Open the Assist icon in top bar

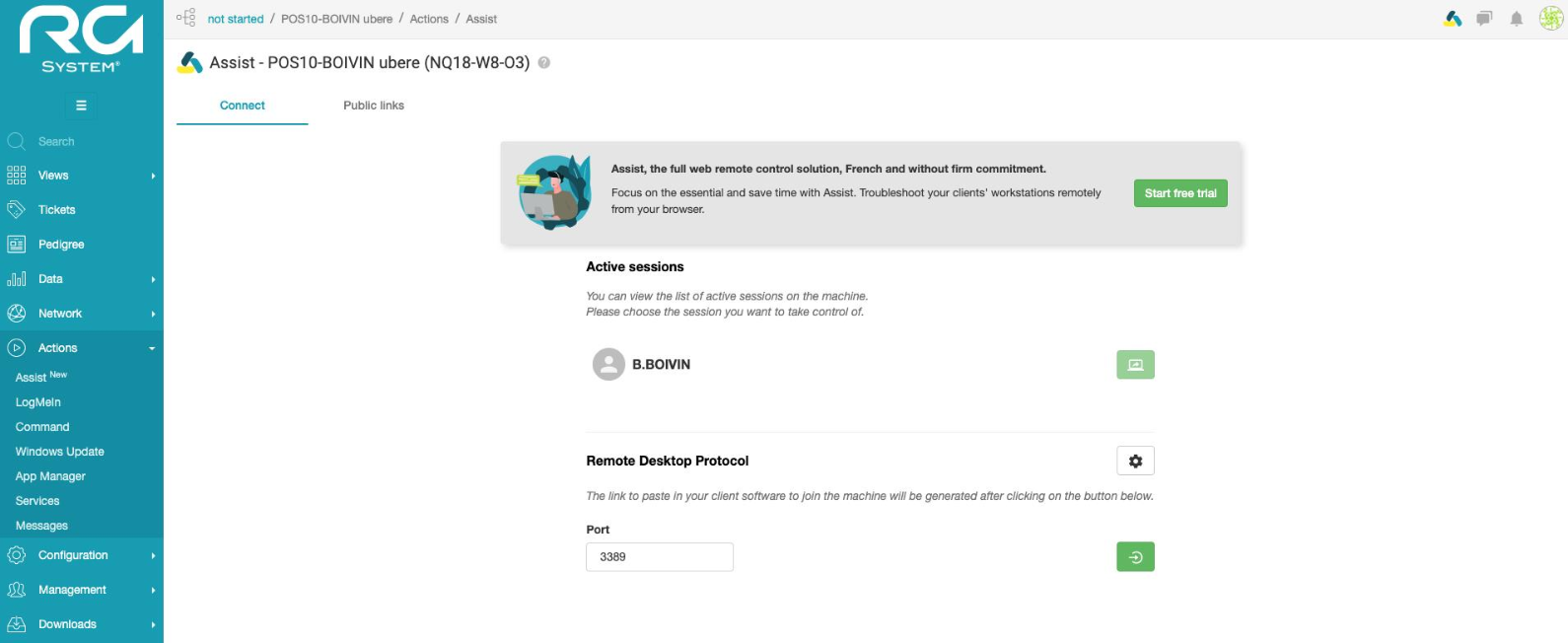pos(1453,19)
